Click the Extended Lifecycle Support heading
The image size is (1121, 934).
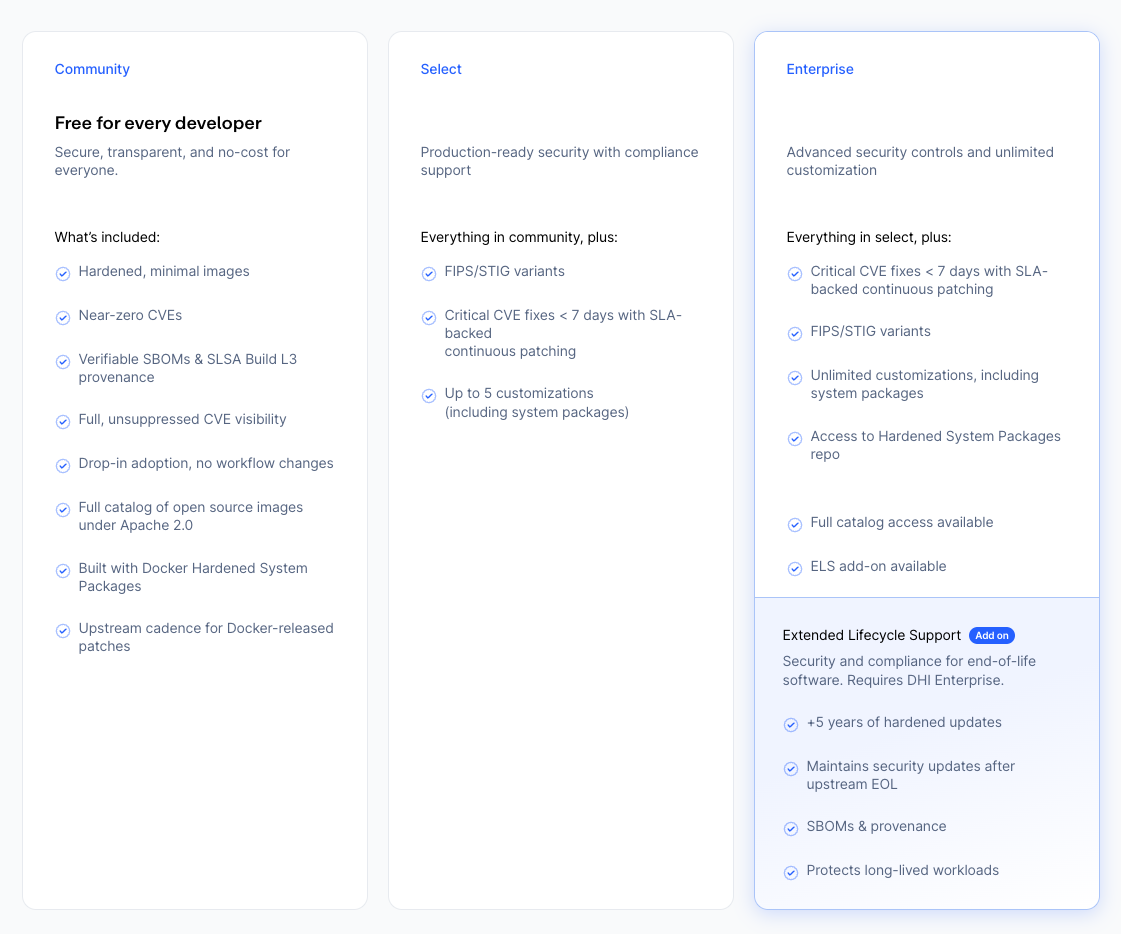tap(872, 635)
